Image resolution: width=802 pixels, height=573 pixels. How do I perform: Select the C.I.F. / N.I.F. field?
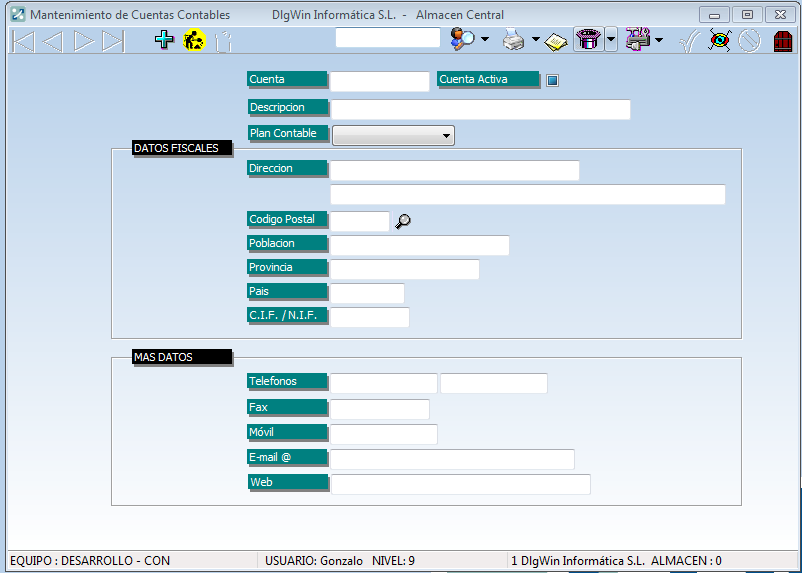pos(369,317)
